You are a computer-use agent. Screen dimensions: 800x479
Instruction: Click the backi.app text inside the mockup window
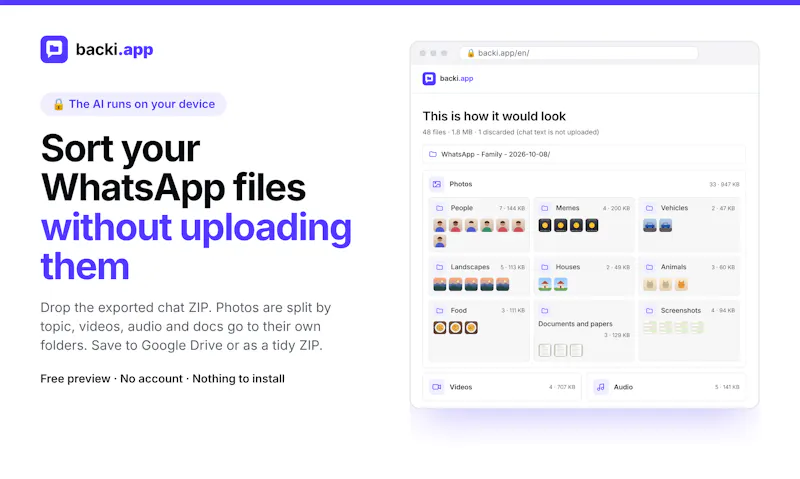(x=457, y=79)
